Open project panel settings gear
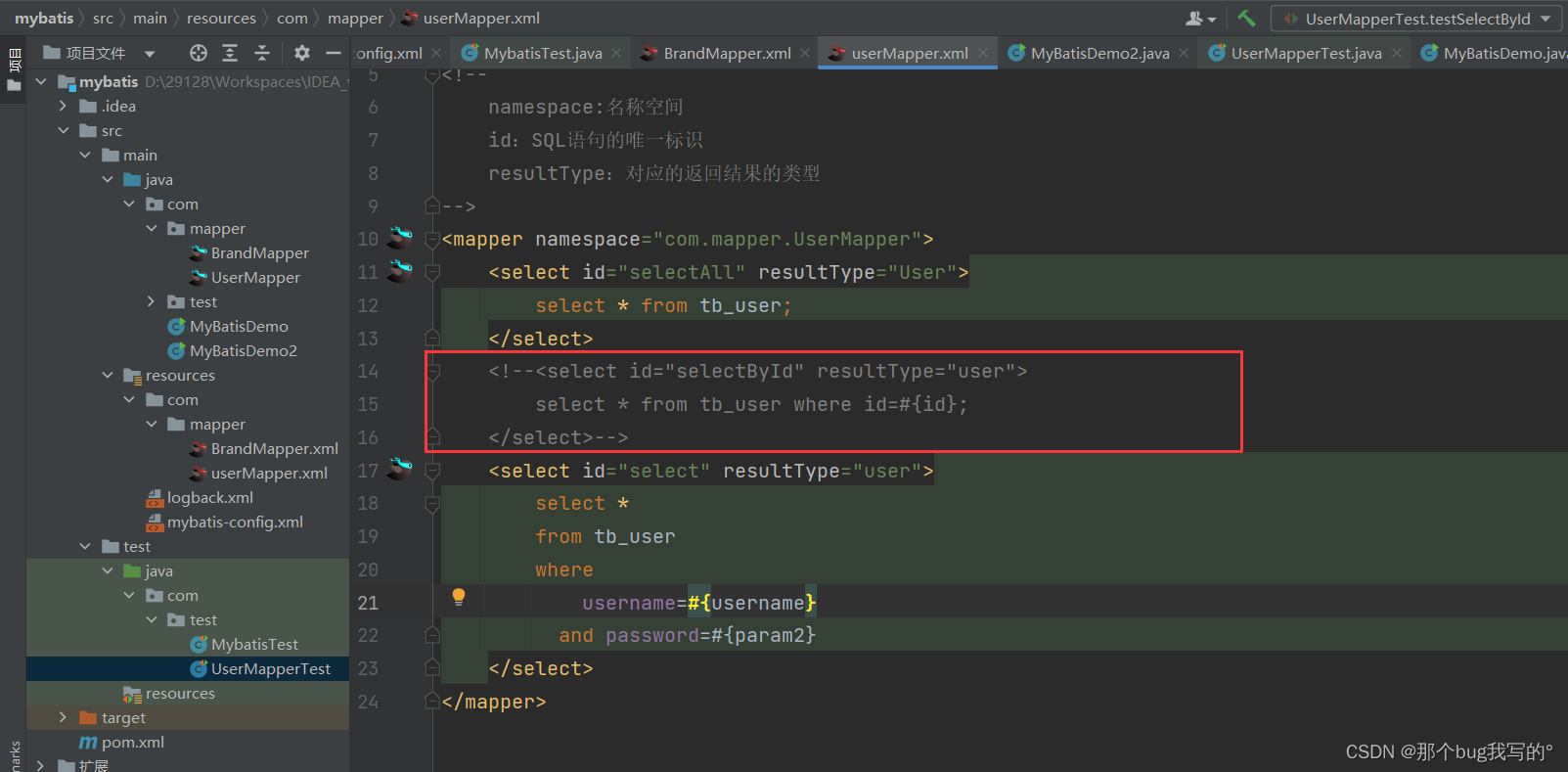Viewport: 1568px width, 772px height. tap(302, 53)
